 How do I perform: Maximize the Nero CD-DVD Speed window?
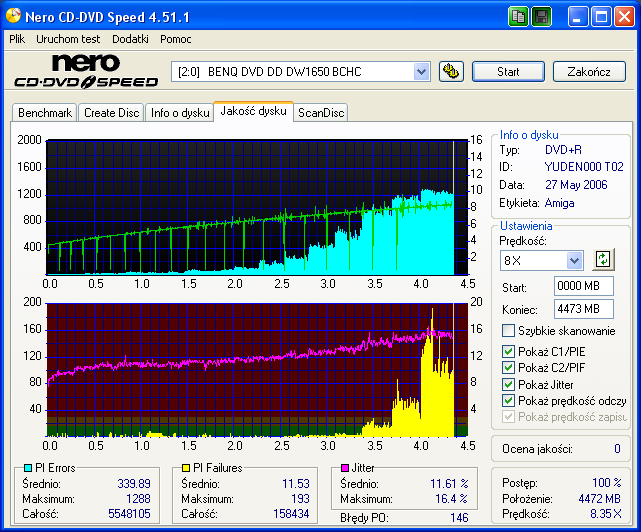[x=601, y=17]
